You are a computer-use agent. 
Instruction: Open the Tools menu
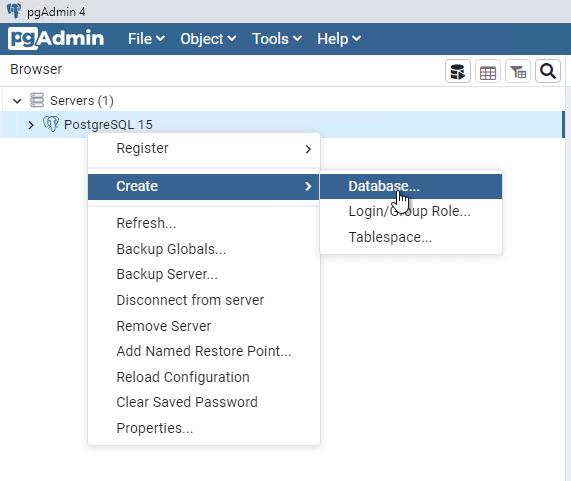[277, 39]
